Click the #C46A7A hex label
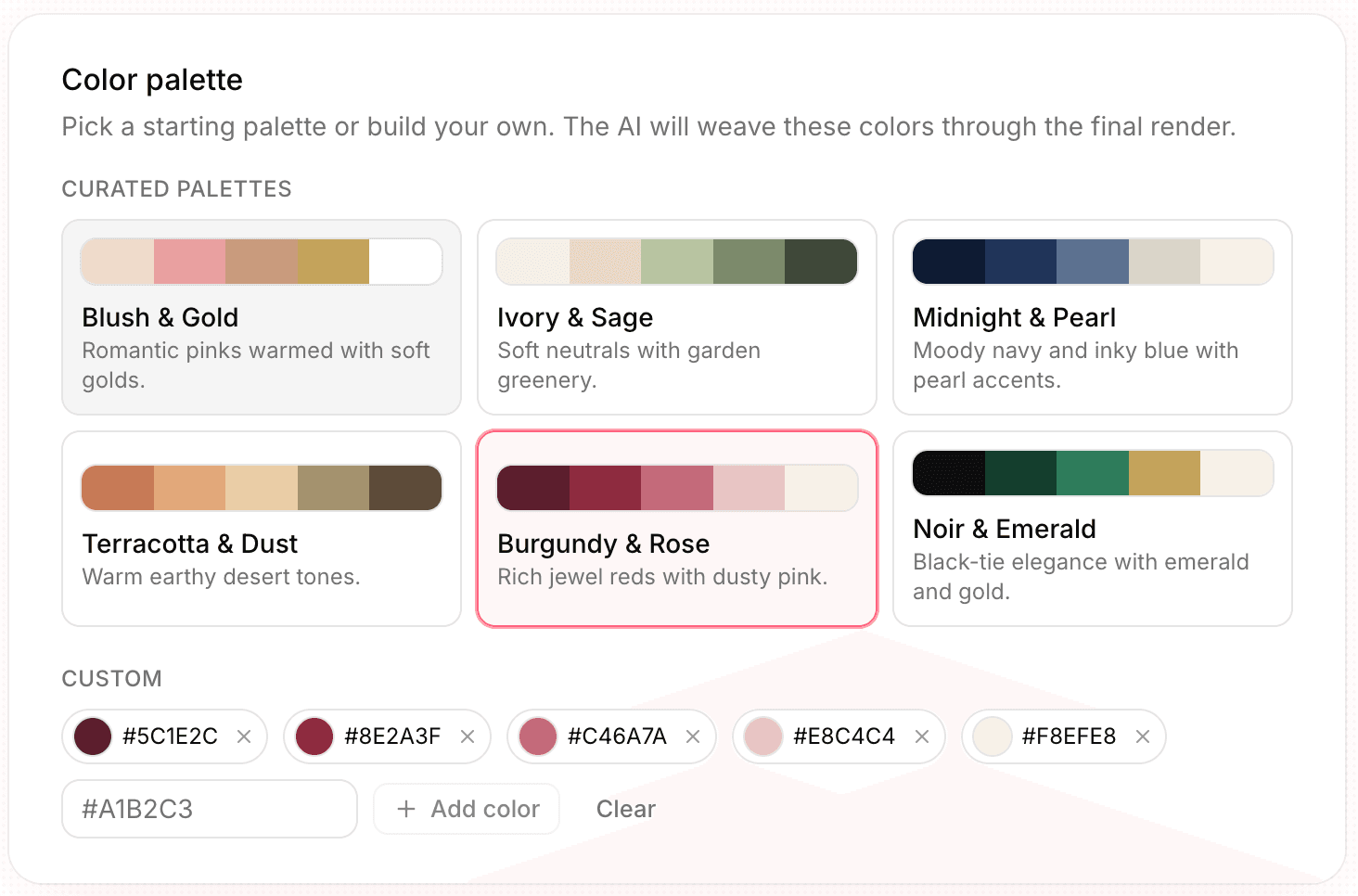 pos(617,736)
